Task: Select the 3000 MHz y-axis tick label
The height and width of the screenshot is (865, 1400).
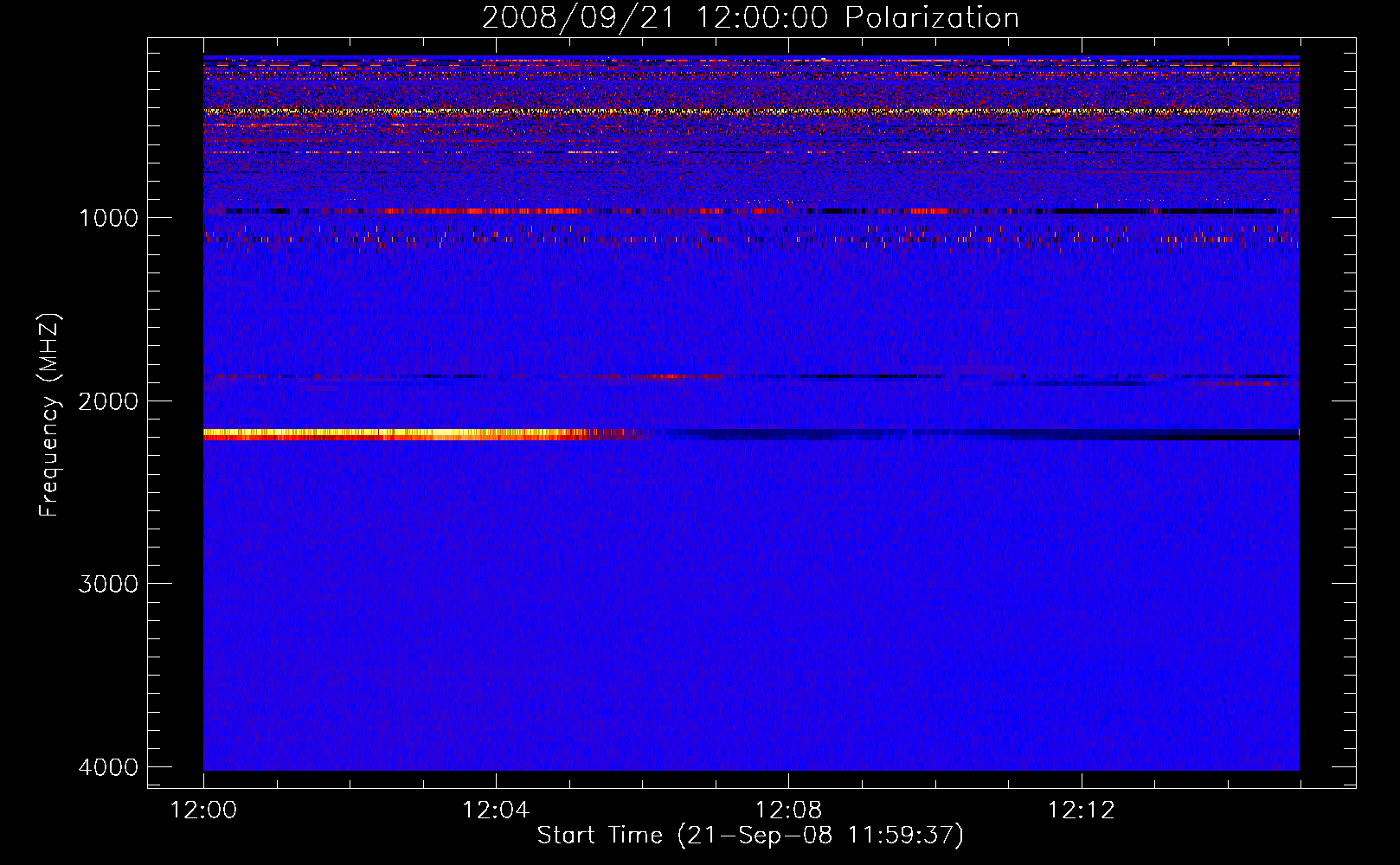Action: 108,584
